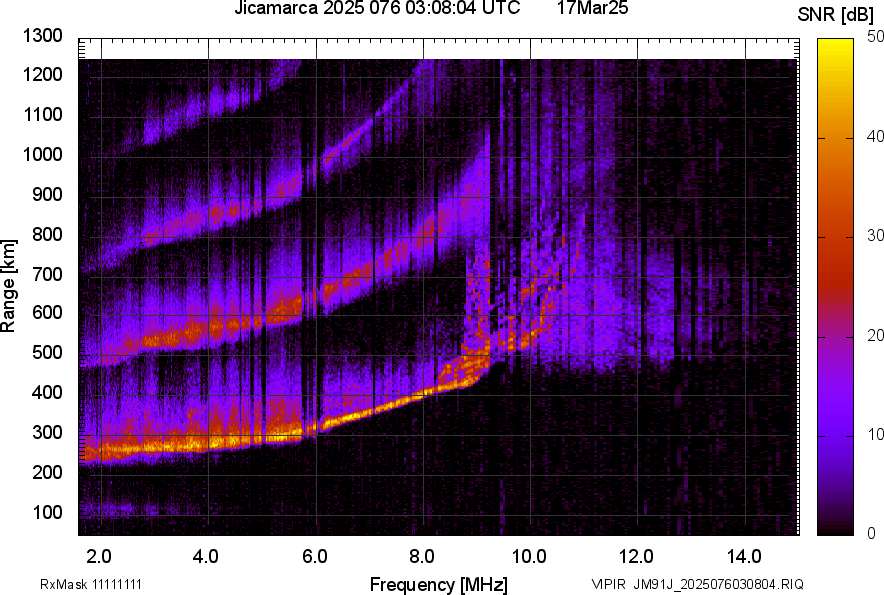Click the range tick label "1100"

pyautogui.click(x=42, y=114)
